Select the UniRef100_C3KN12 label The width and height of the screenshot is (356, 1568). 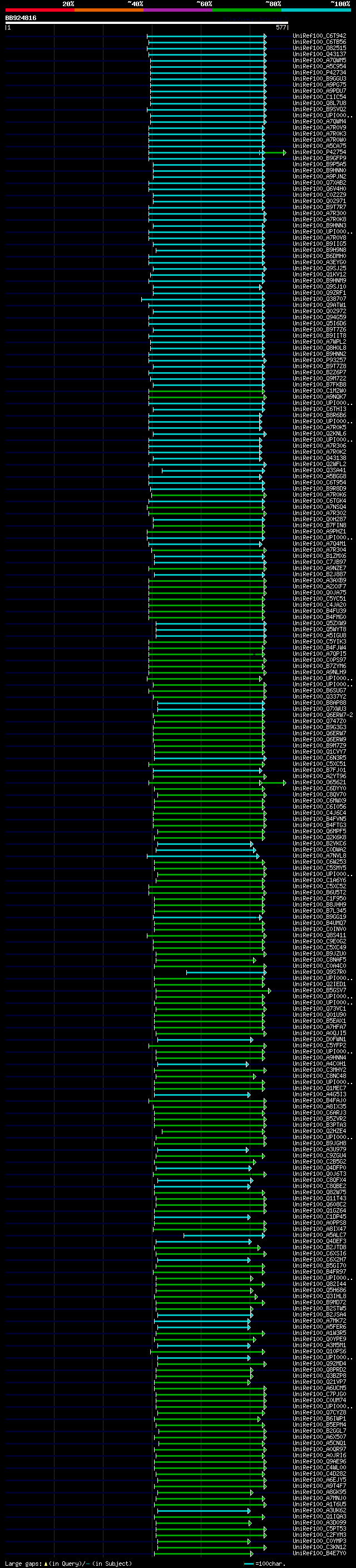(x=319, y=1547)
